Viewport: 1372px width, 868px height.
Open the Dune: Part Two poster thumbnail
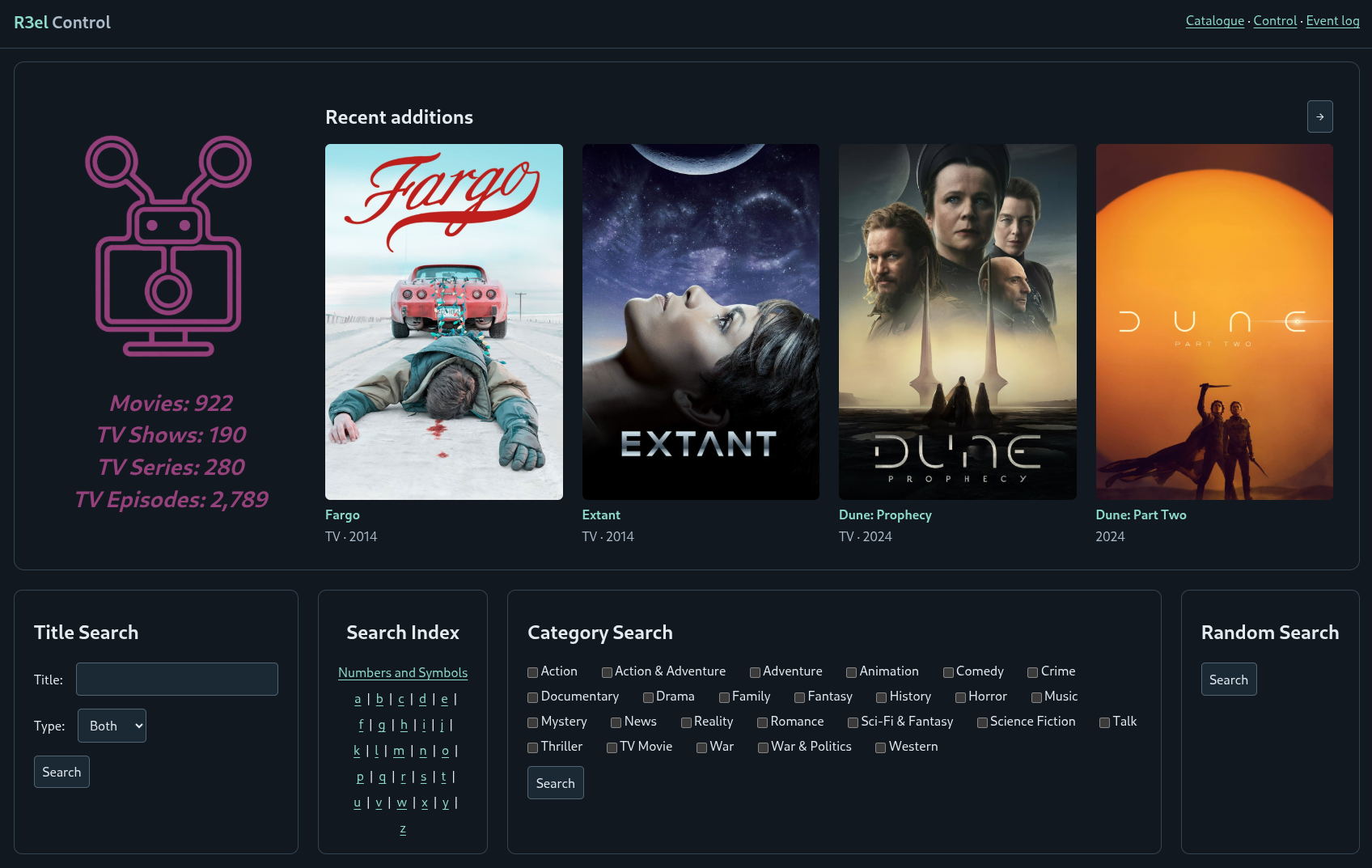[1214, 322]
